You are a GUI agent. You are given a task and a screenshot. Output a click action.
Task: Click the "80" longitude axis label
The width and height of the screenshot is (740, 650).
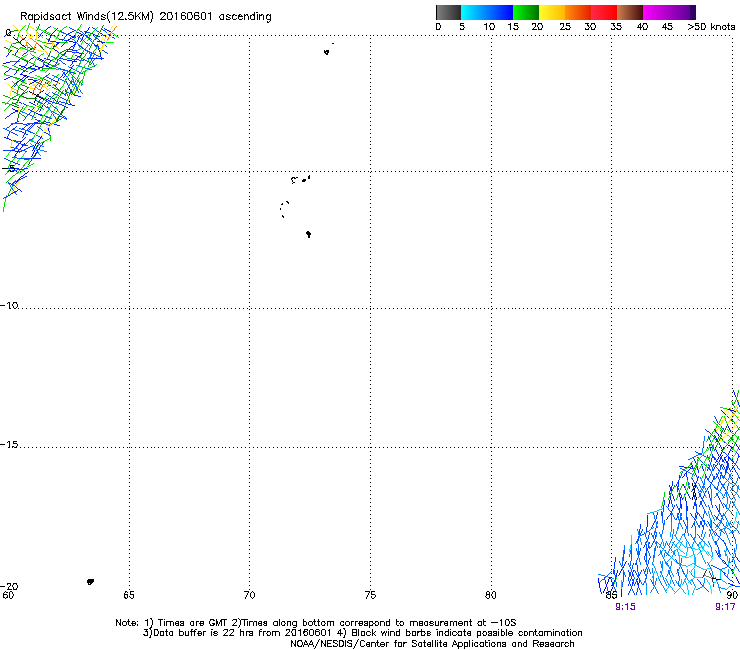491,595
